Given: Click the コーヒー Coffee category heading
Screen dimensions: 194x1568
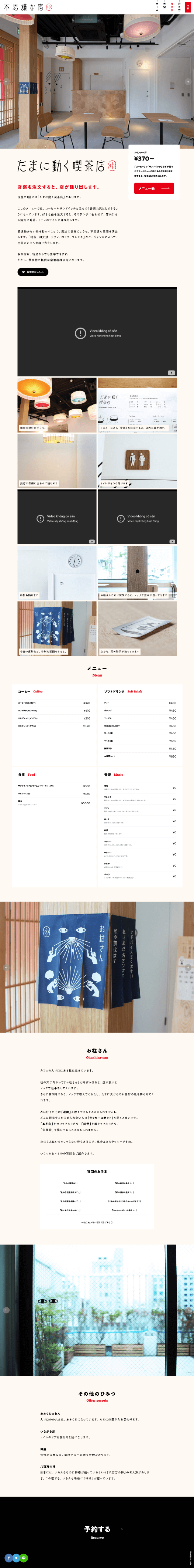Looking at the screenshot, I should click(x=30, y=691).
